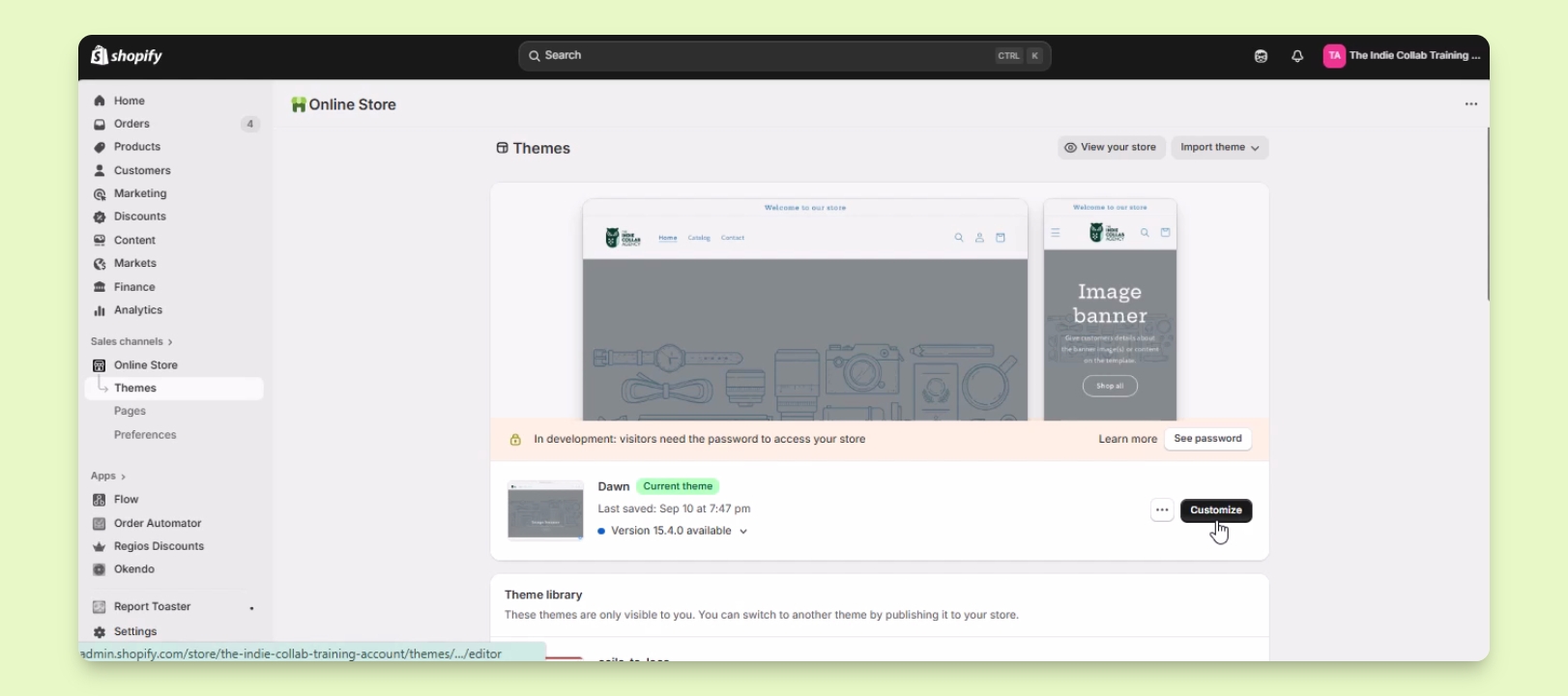Click the Marketing target icon

tap(100, 193)
